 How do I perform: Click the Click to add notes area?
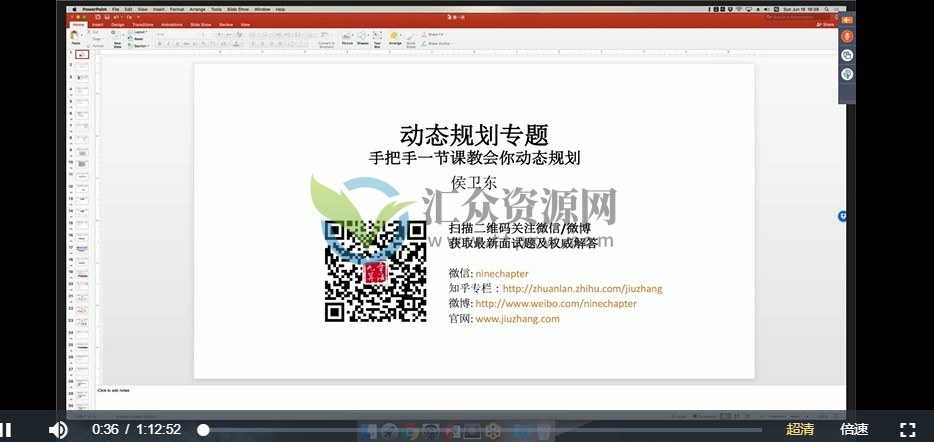click(114, 391)
